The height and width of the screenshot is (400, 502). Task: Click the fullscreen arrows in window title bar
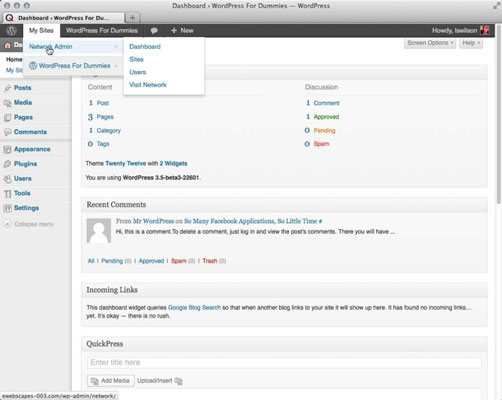point(496,6)
